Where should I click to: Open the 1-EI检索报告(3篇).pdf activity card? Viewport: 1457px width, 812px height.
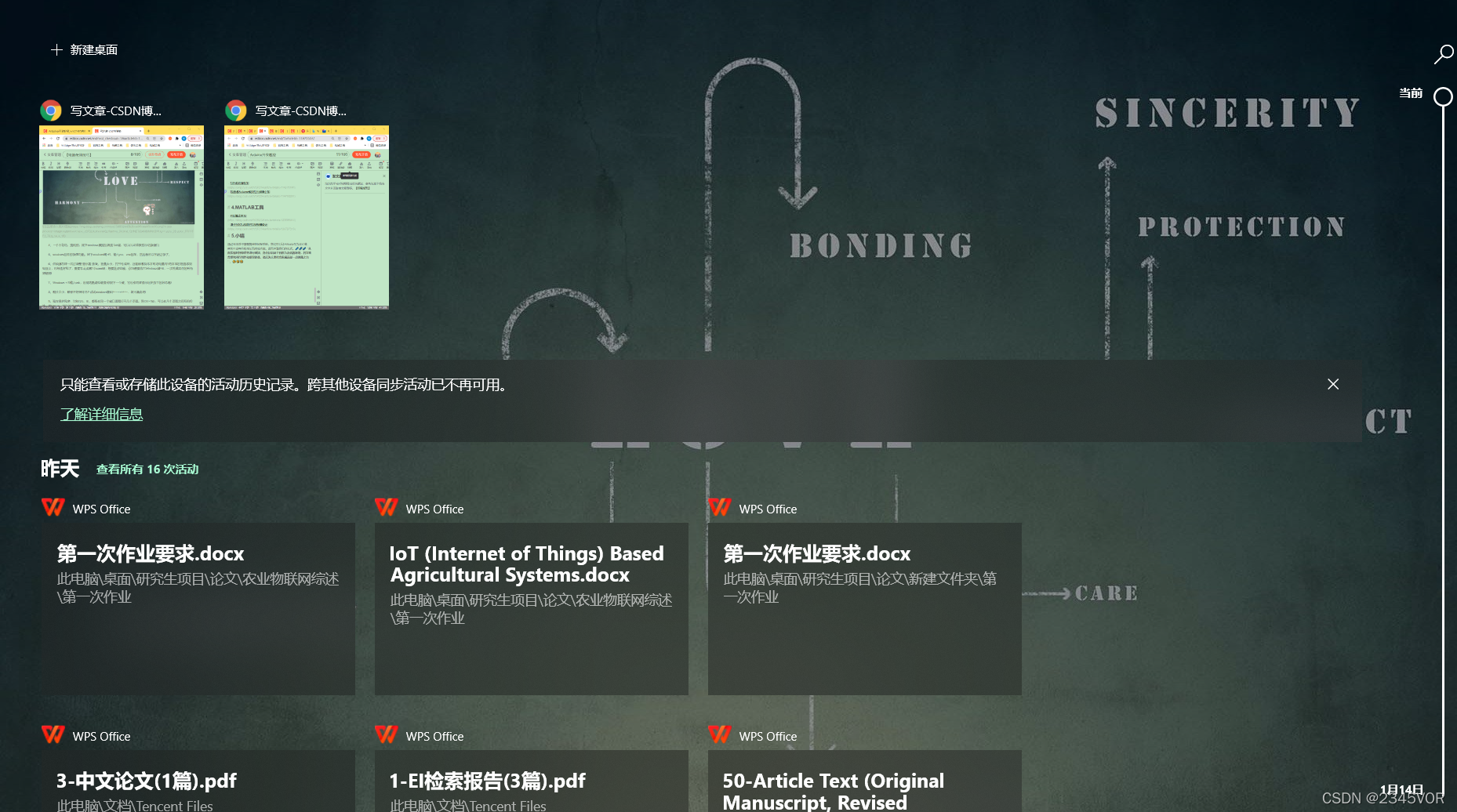(x=531, y=784)
